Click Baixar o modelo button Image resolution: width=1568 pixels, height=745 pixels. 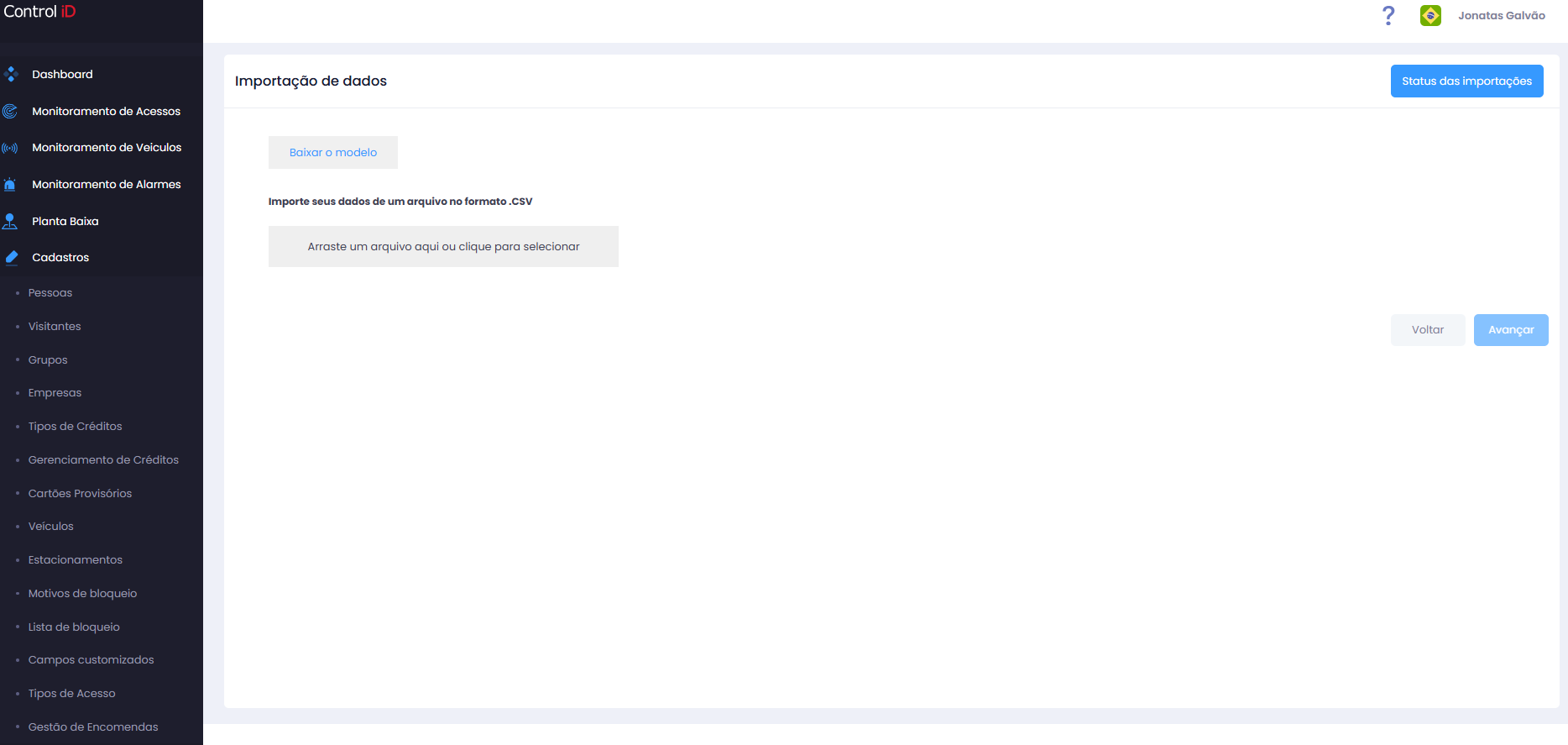click(333, 153)
